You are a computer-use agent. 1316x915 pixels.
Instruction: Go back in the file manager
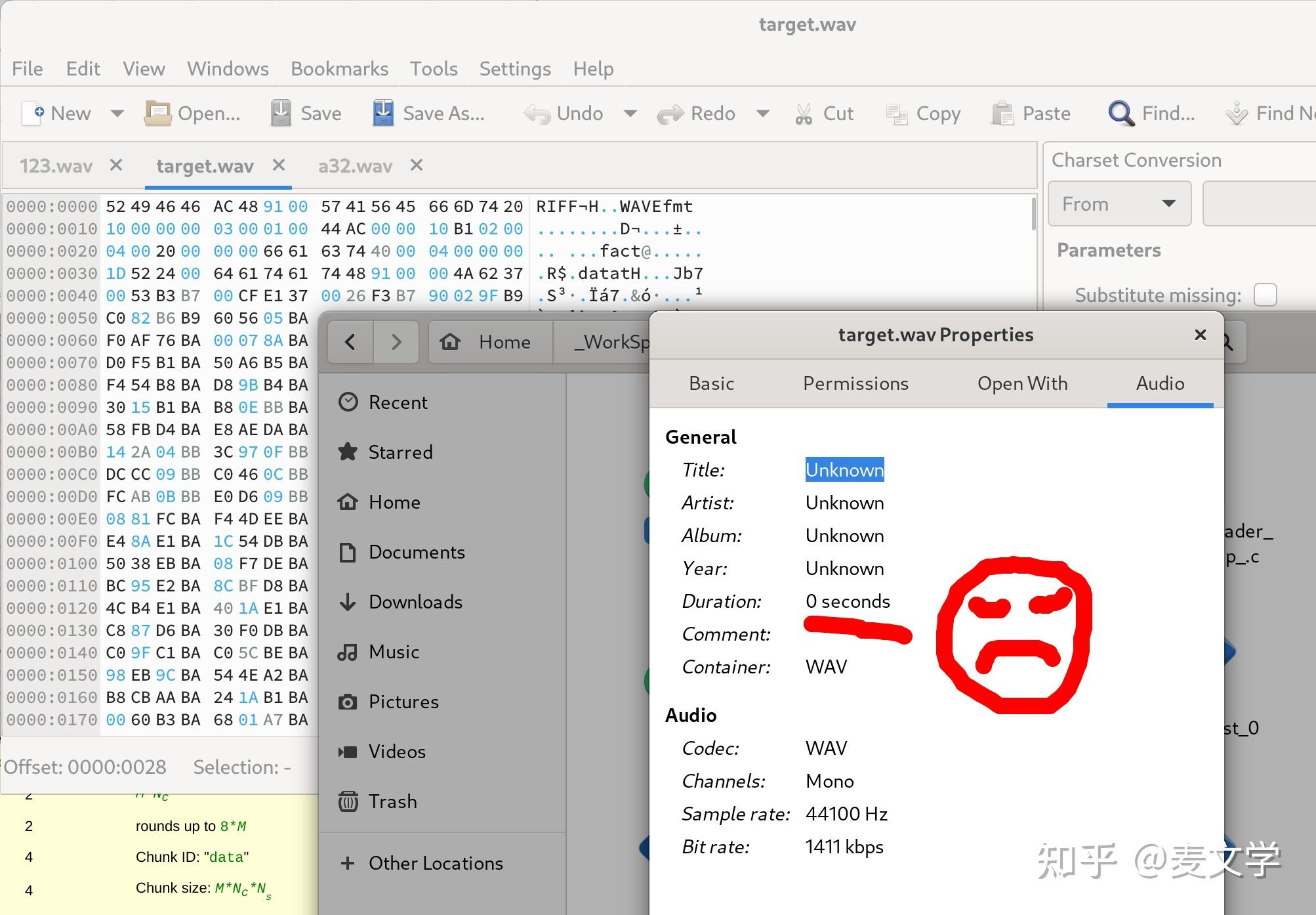click(350, 341)
